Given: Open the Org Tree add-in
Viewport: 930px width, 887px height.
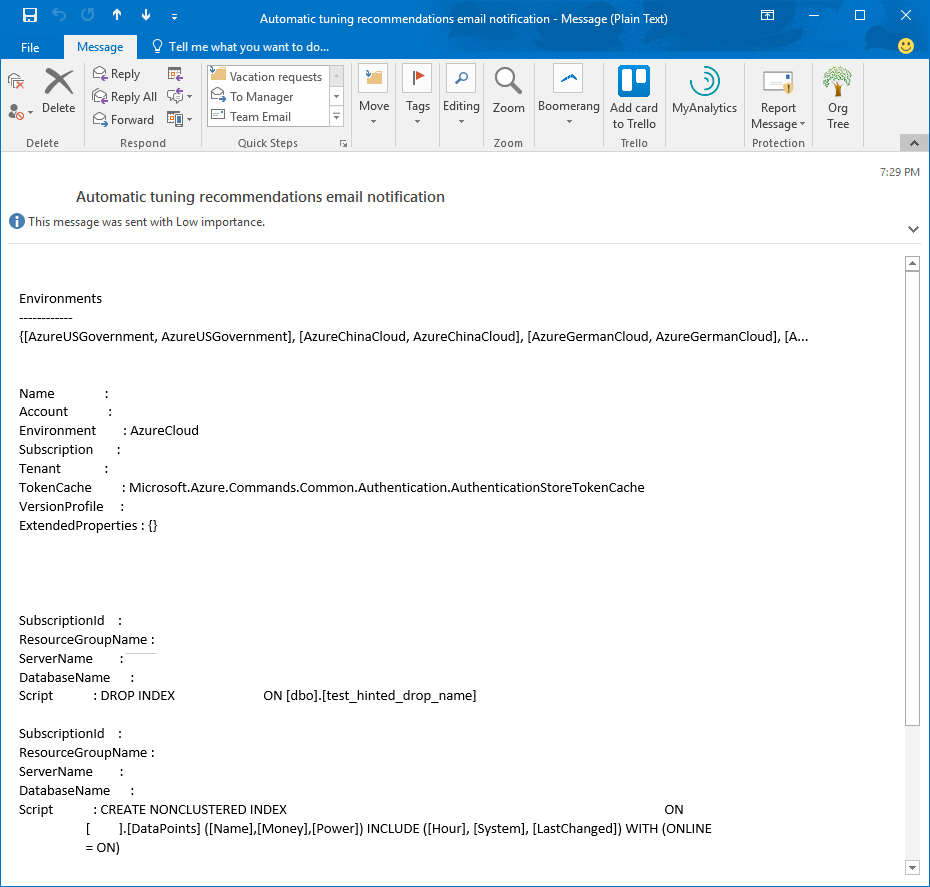Looking at the screenshot, I should pyautogui.click(x=837, y=95).
